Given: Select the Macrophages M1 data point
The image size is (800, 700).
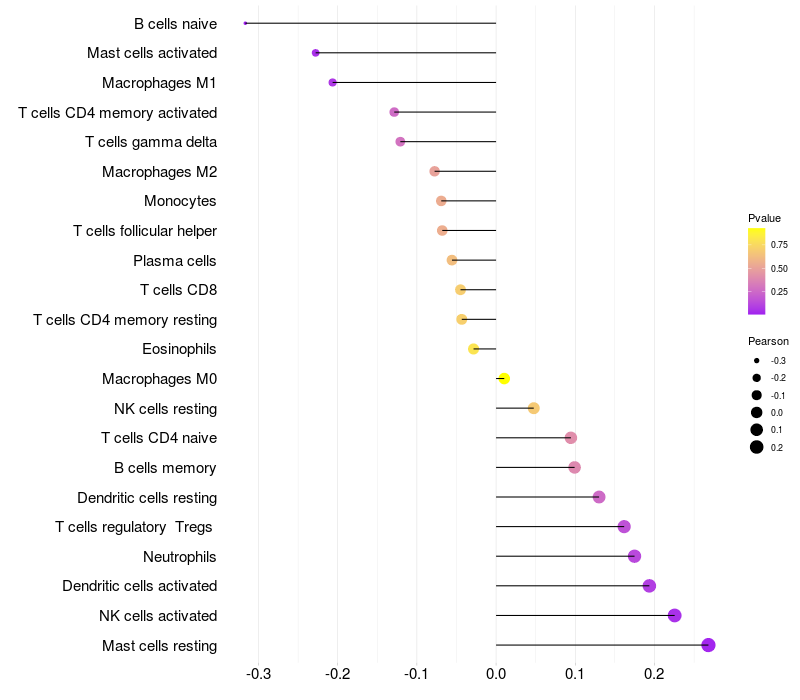Looking at the screenshot, I should coord(333,82).
